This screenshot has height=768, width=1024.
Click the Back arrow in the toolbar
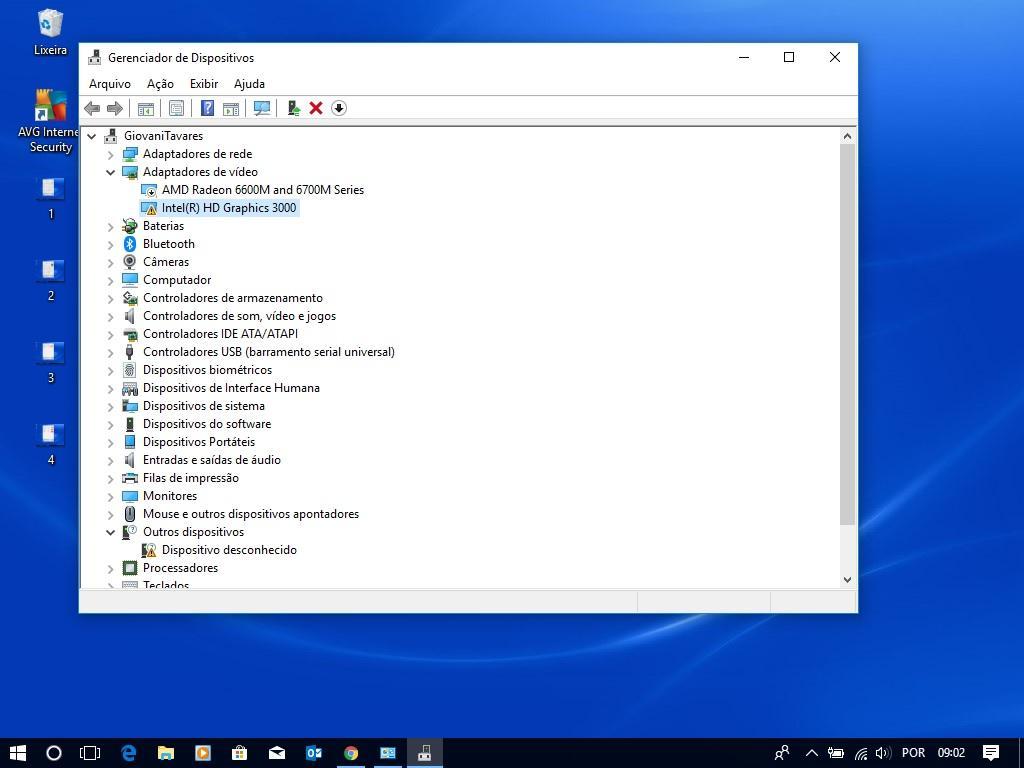pos(92,108)
